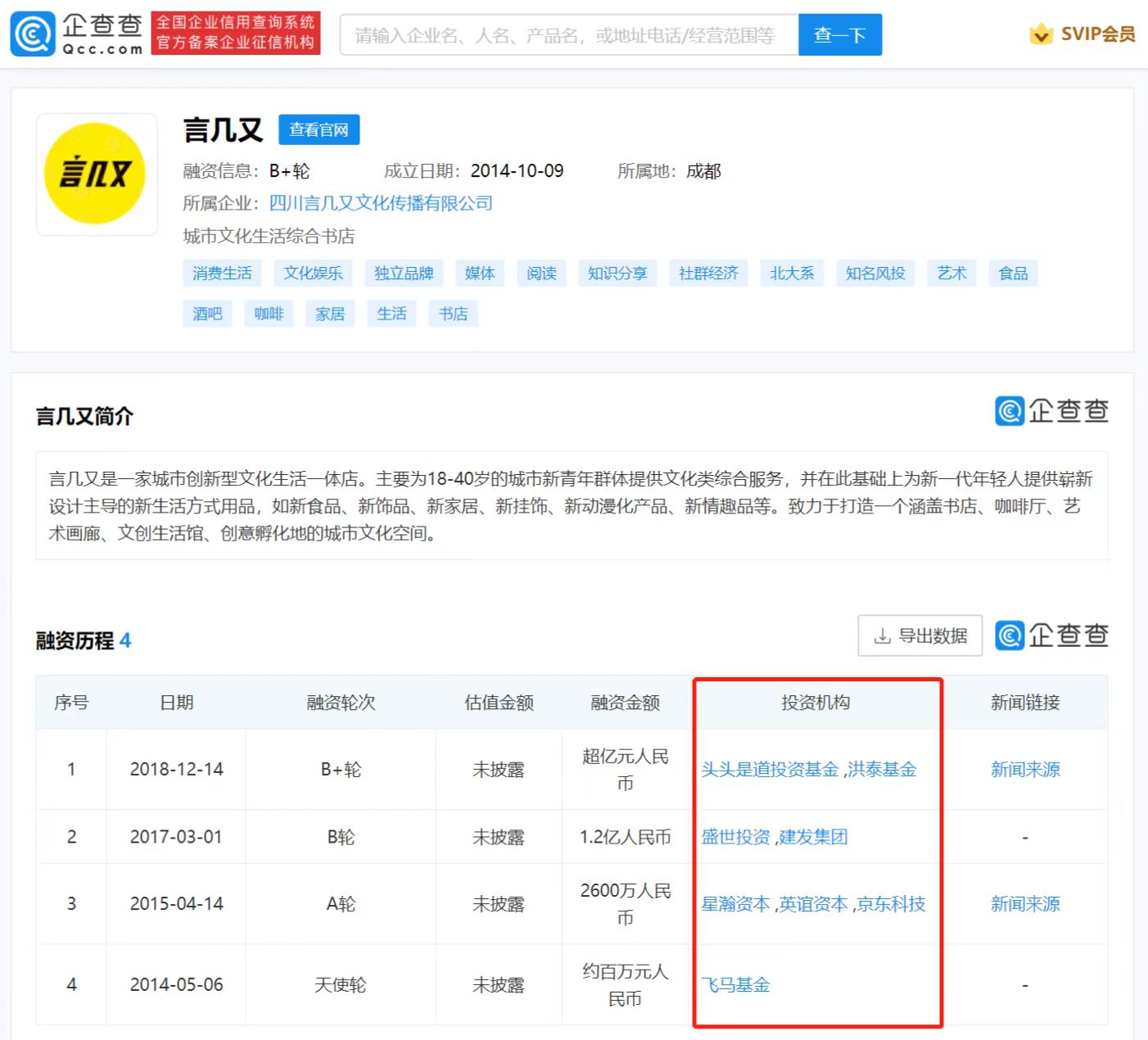Open investor link 星瀚资本
1148x1040 pixels.
pyautogui.click(x=735, y=904)
